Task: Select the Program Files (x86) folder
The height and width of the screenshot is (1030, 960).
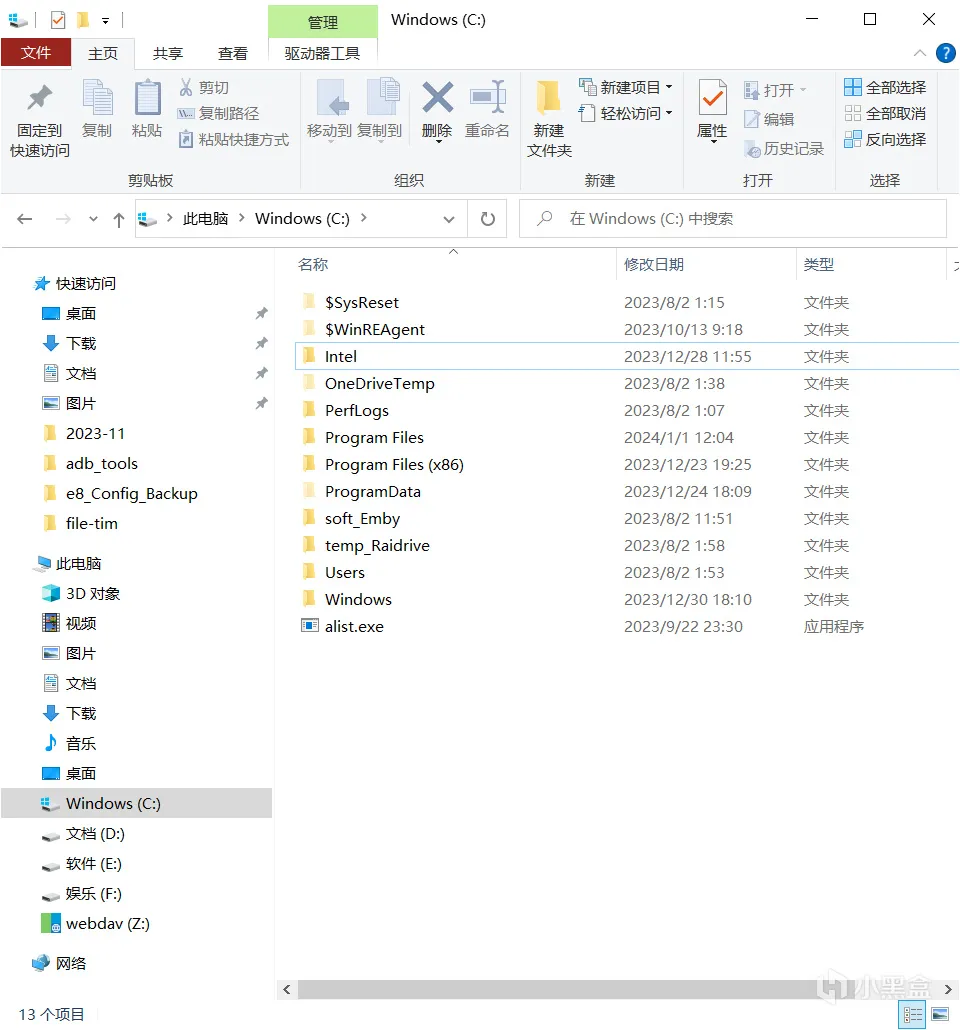Action: click(x=394, y=465)
